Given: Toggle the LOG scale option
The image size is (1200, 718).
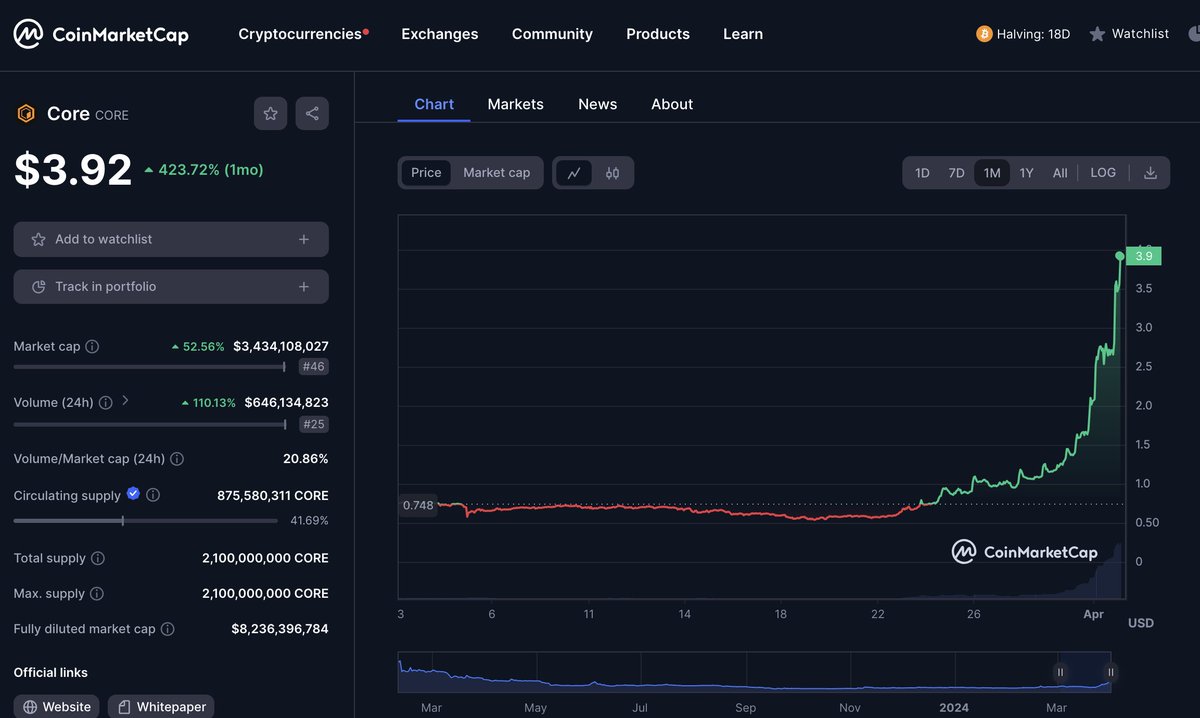Looking at the screenshot, I should (1103, 173).
